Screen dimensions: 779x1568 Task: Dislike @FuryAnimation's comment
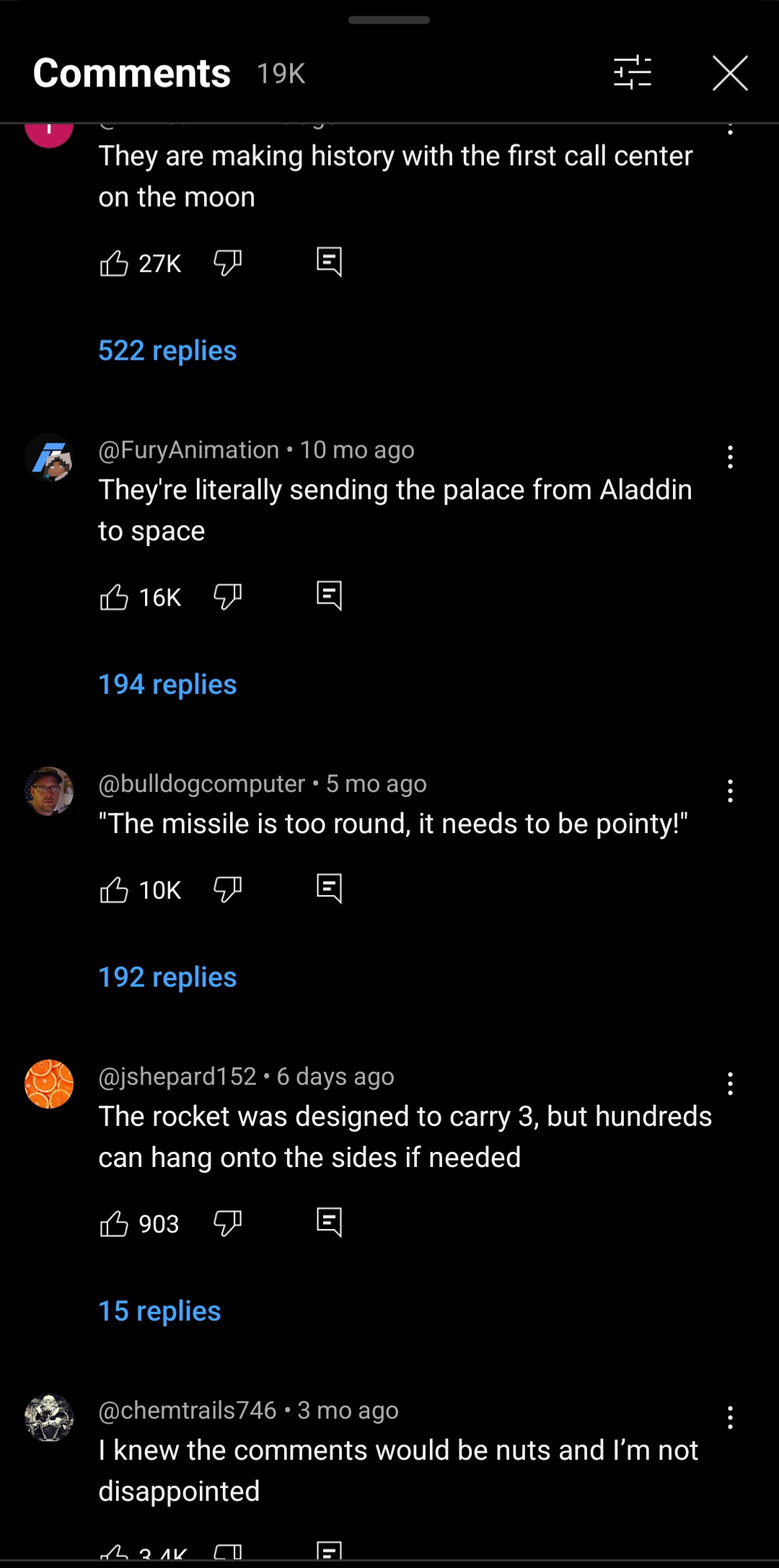(x=227, y=596)
